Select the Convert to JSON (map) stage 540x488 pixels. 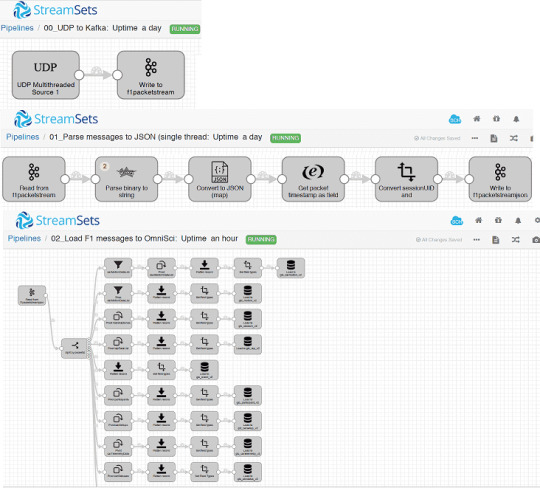point(220,179)
